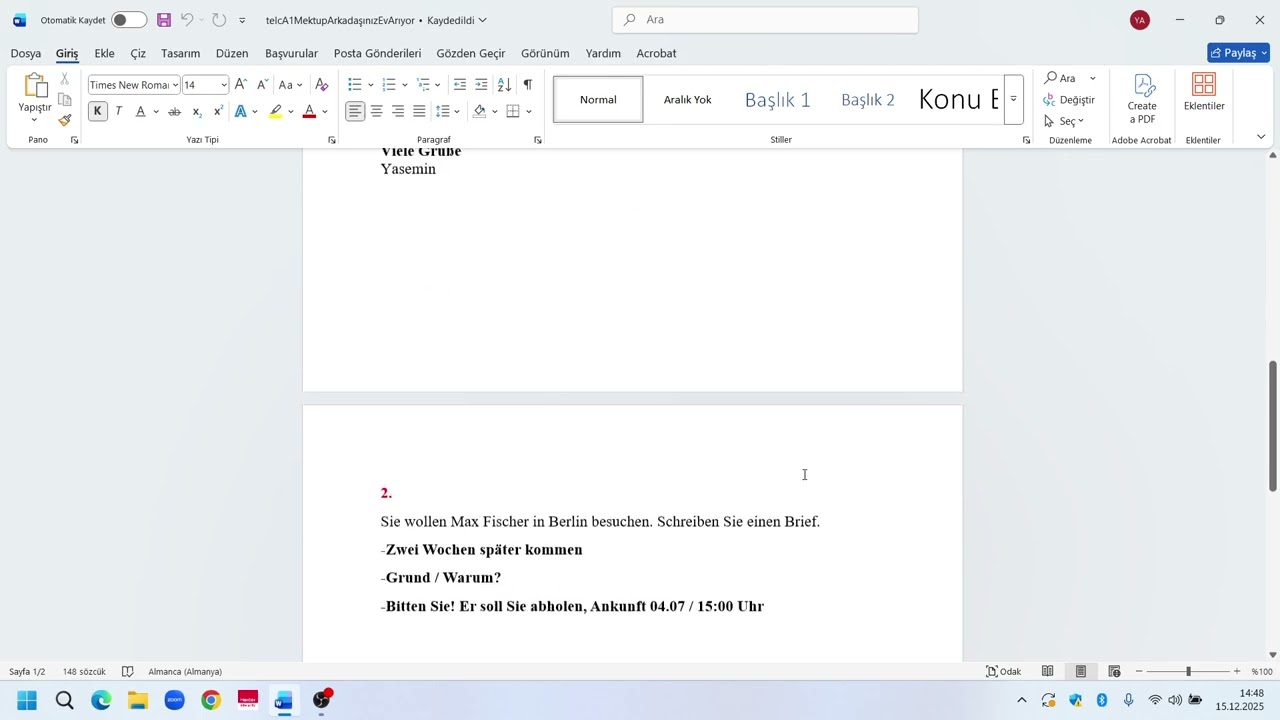Expand the Styles gallery more arrow
Screen dimensions: 1280x720
1013,99
